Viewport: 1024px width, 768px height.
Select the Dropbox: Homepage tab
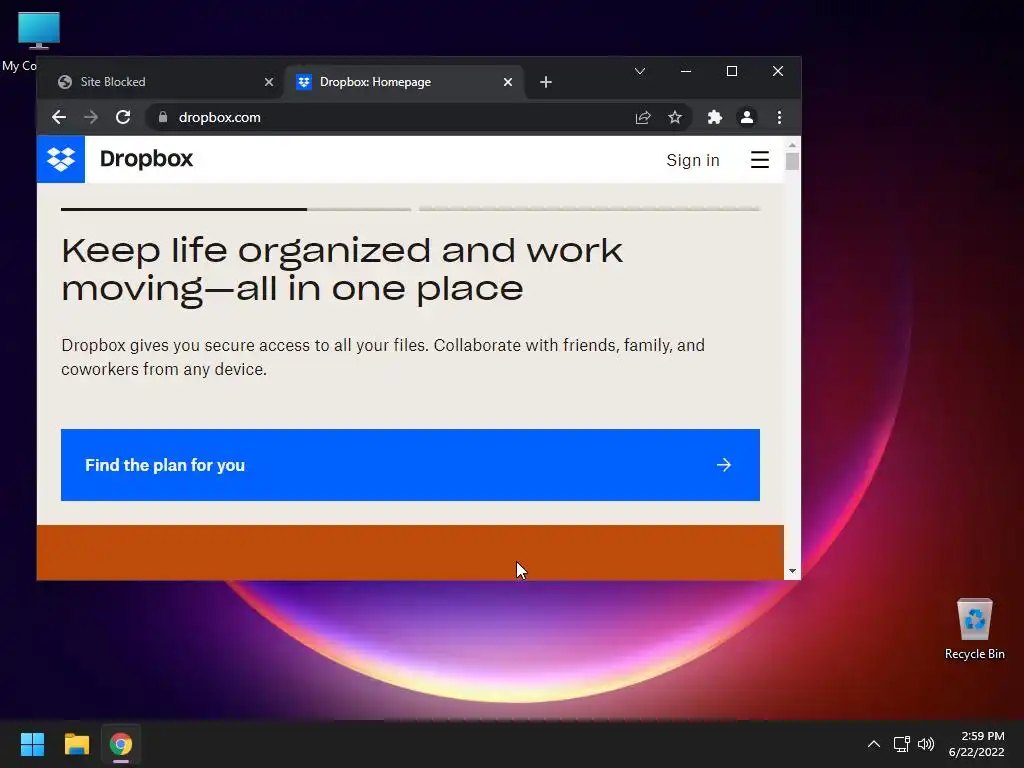click(404, 82)
